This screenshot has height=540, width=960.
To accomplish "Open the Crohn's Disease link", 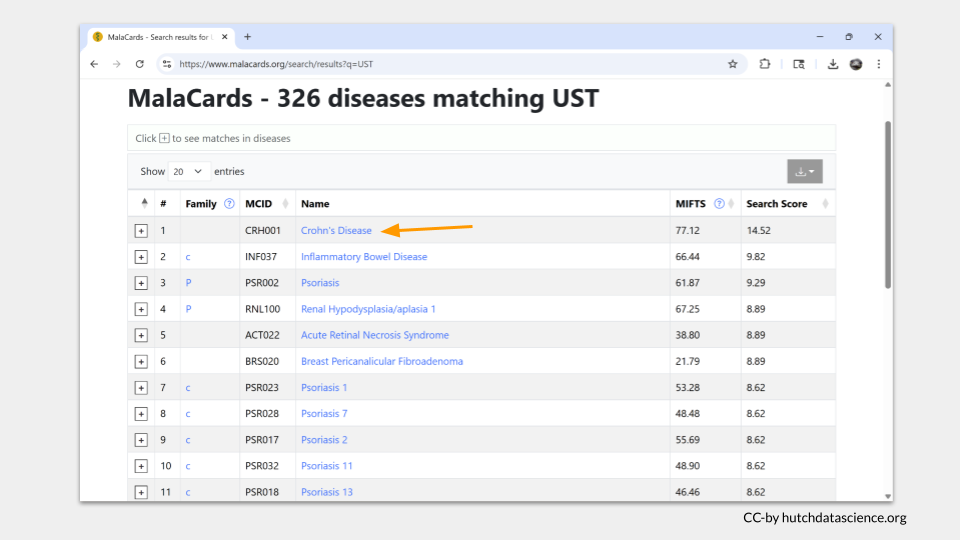I will pos(336,230).
